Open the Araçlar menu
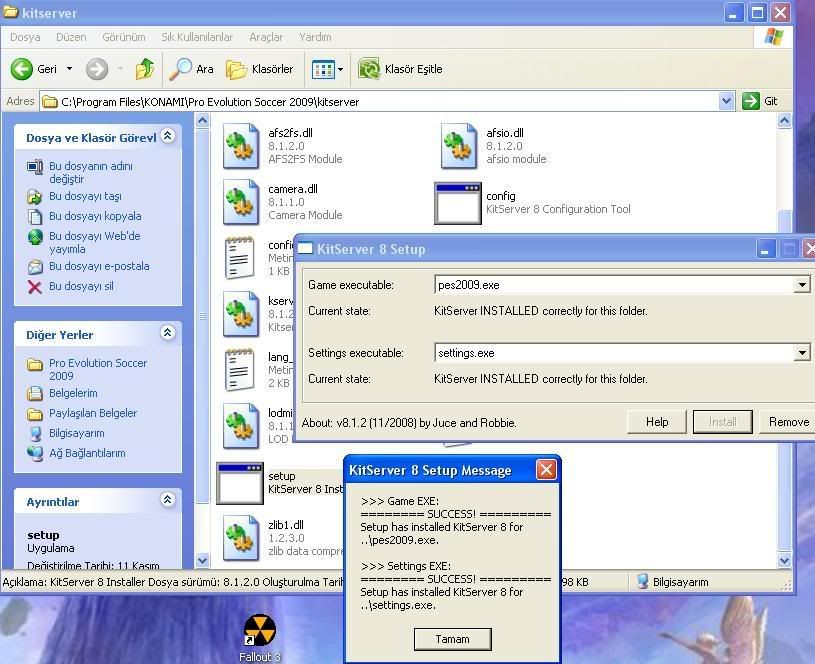This screenshot has width=815, height=664. (266, 37)
